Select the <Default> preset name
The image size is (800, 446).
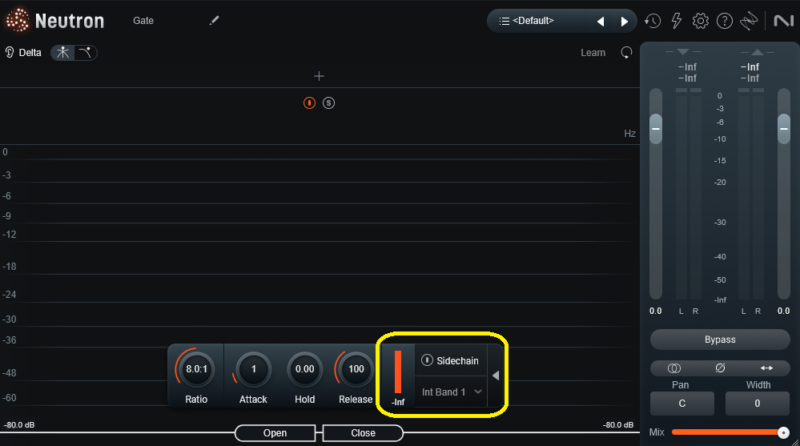533,21
